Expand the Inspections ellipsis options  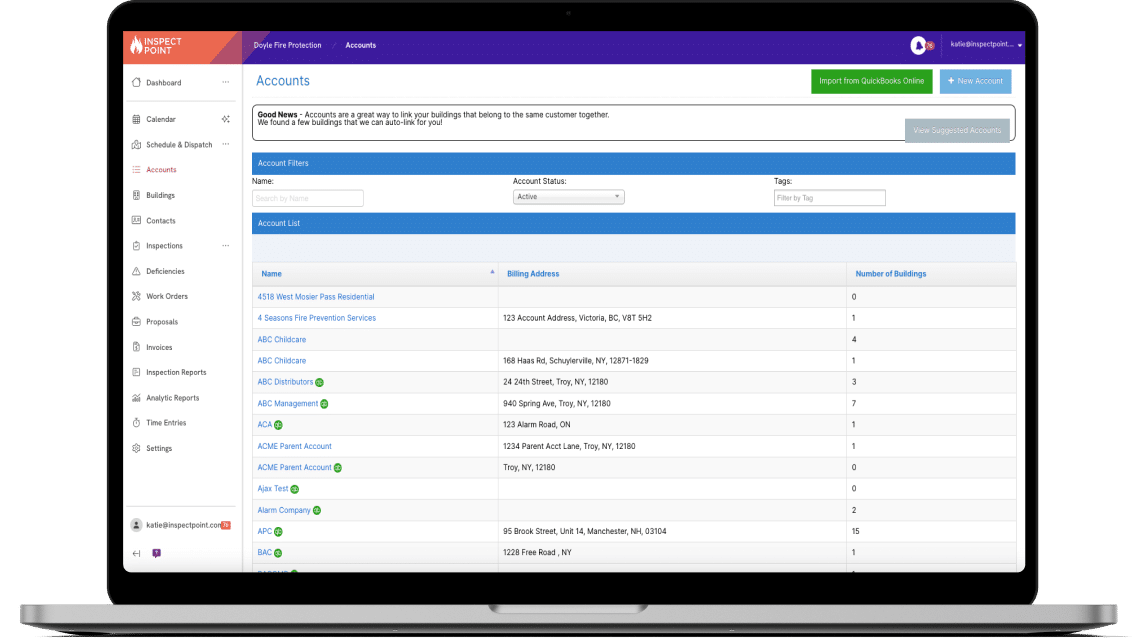226,245
